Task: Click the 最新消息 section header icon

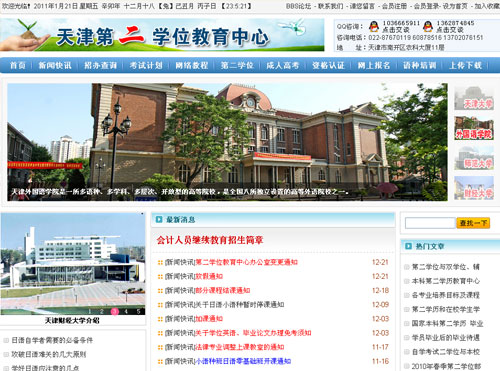Action: 159,219
